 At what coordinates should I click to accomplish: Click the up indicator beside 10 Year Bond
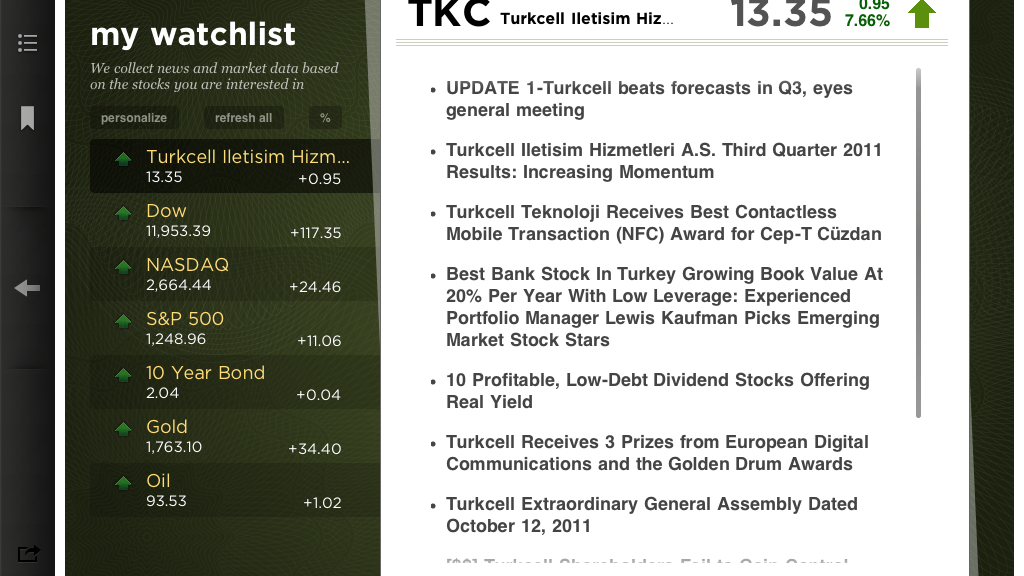tap(122, 375)
